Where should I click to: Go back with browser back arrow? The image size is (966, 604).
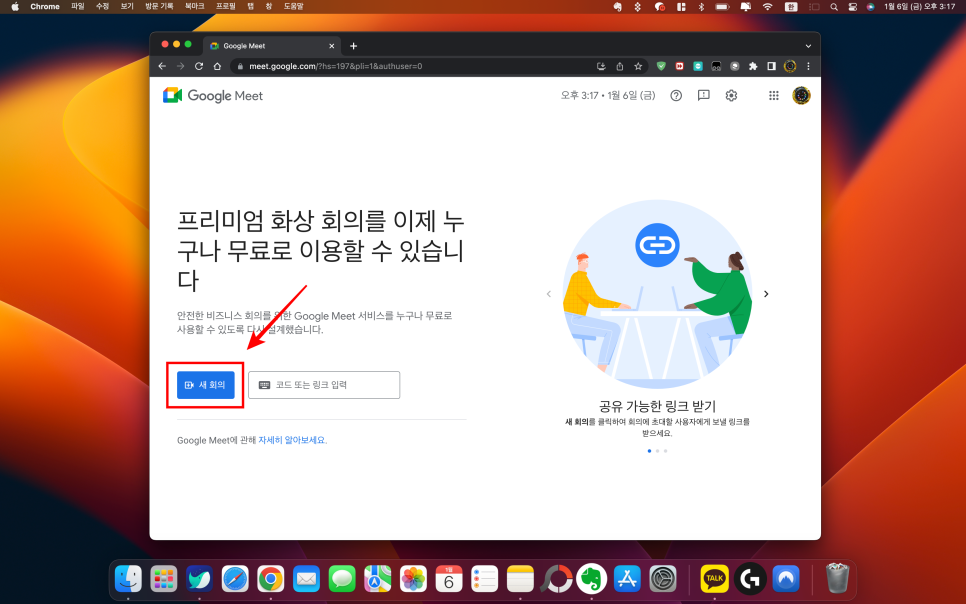(162, 66)
